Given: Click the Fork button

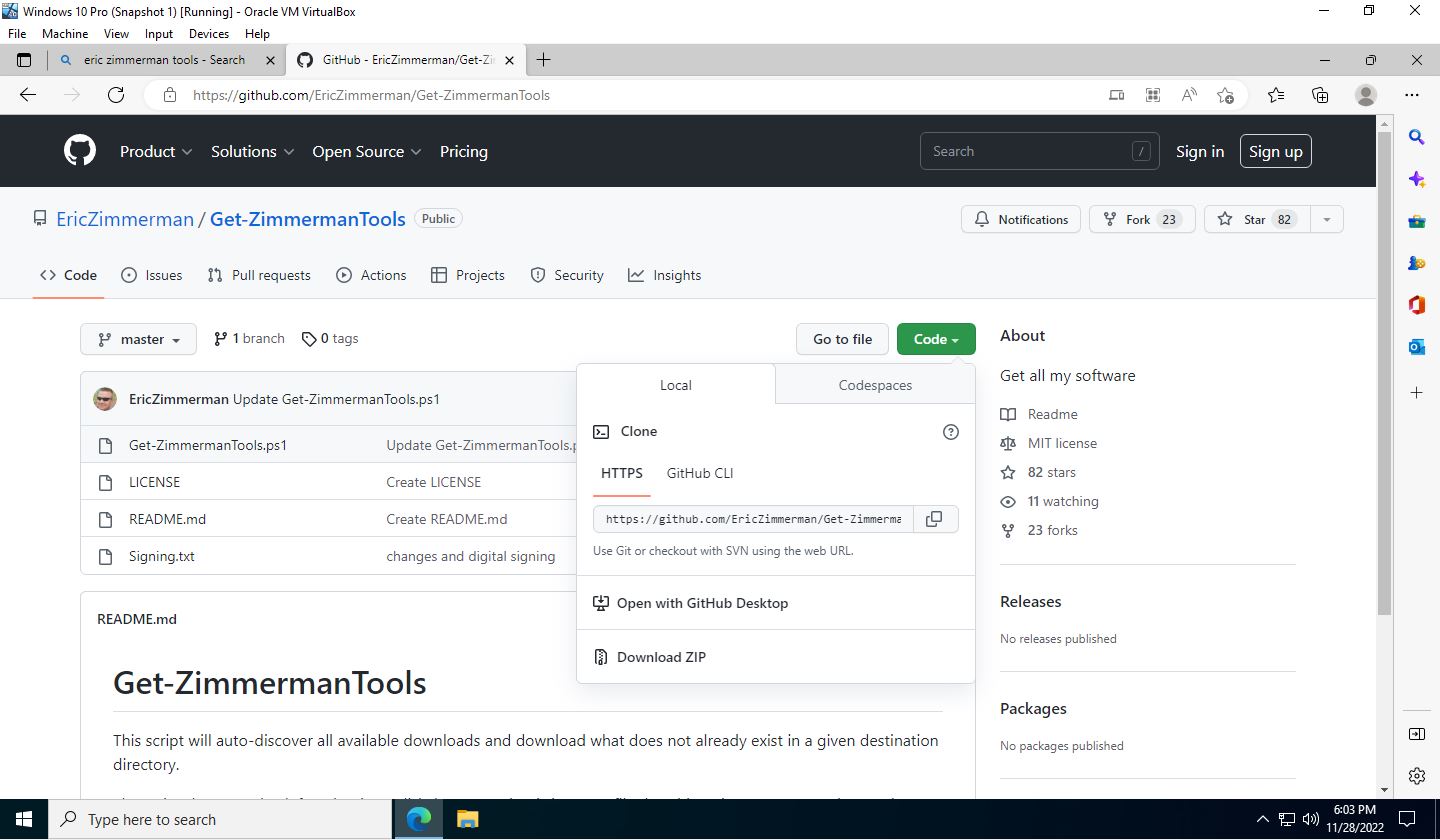Looking at the screenshot, I should point(1142,219).
